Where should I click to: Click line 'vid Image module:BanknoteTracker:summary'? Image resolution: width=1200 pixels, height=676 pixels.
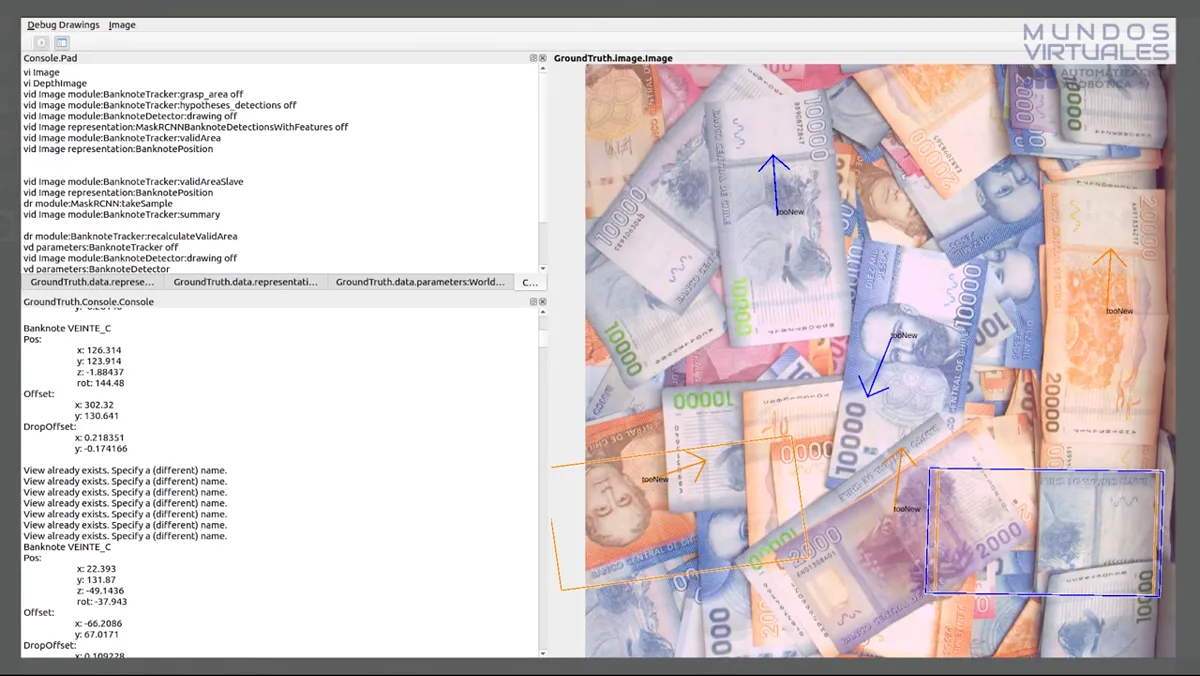(122, 215)
